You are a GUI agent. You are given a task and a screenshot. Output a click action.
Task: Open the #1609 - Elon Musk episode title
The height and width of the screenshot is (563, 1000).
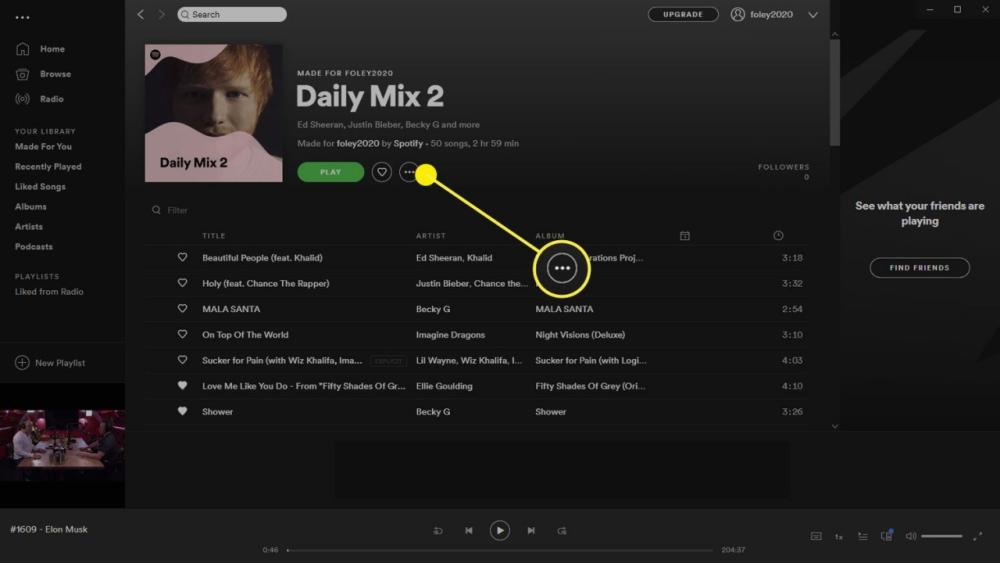pyautogui.click(x=49, y=529)
